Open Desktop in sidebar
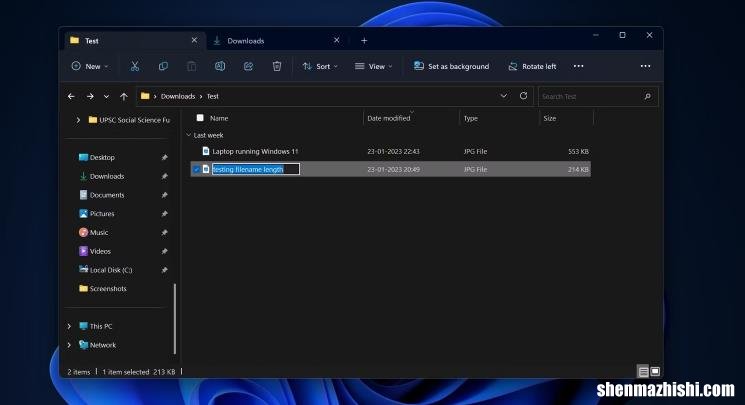Viewport: 745px width, 405px height. pos(97,157)
